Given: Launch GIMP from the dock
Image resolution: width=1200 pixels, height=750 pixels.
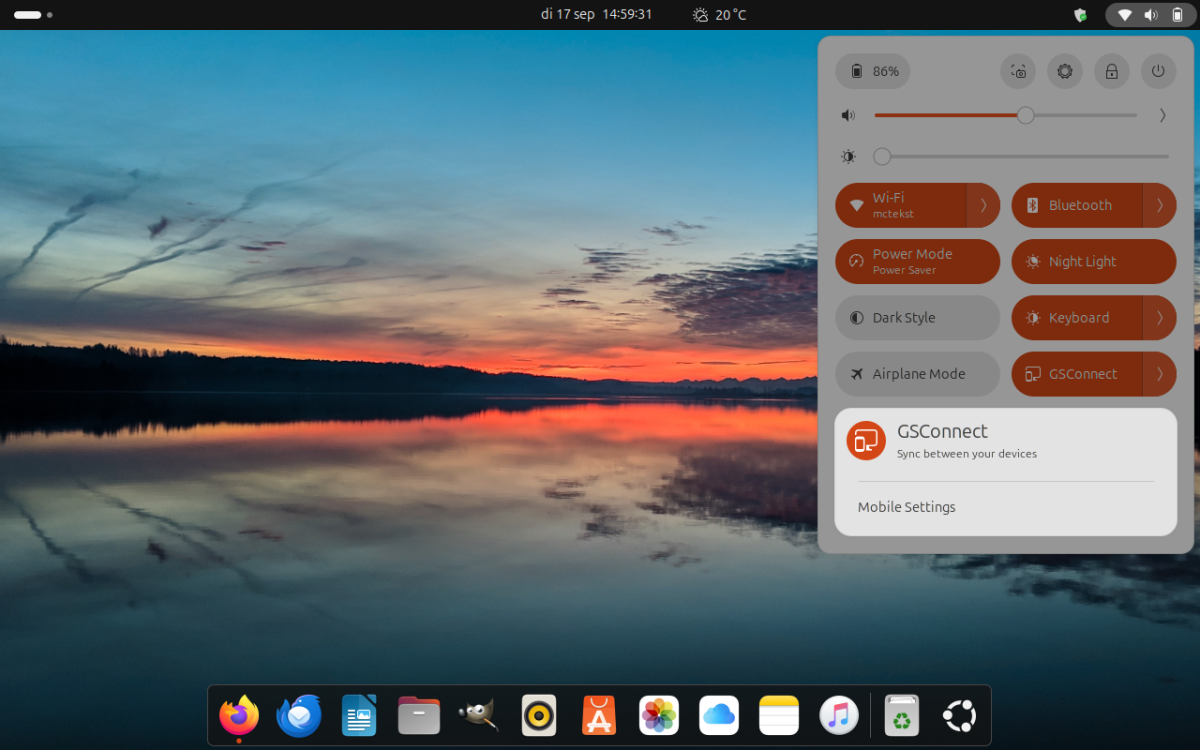Looking at the screenshot, I should tap(478, 715).
